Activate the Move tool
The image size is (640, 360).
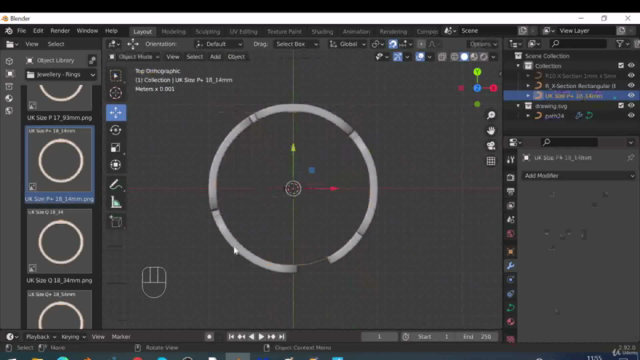116,112
